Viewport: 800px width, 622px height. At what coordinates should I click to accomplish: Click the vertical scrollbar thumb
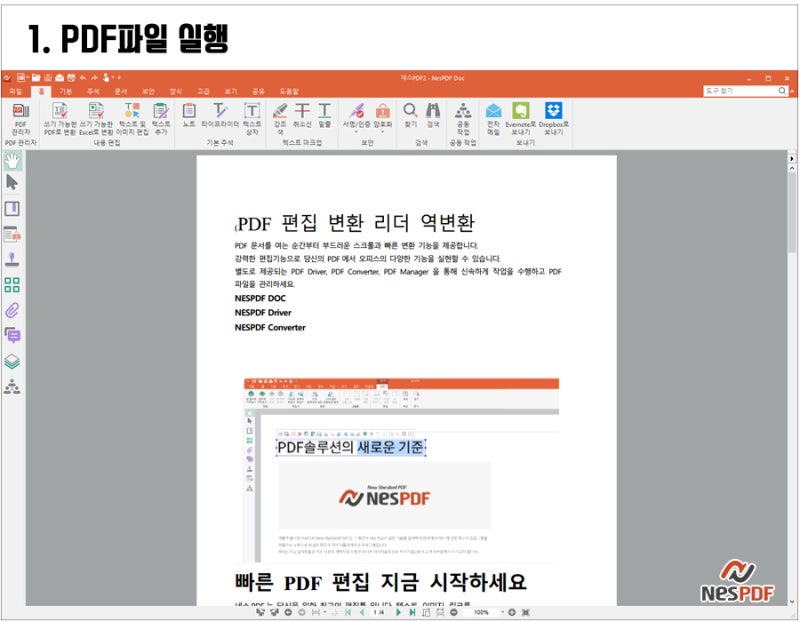tap(792, 213)
